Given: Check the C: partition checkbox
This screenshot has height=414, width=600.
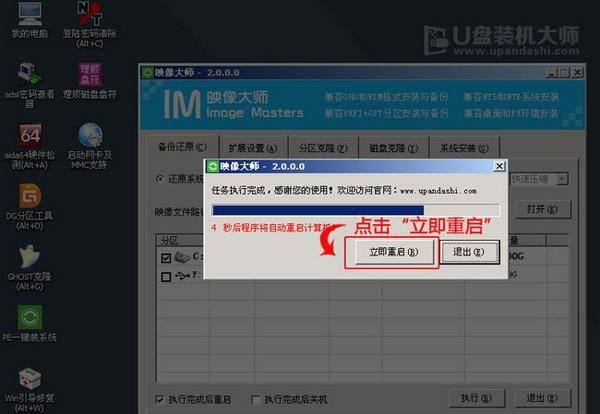Looking at the screenshot, I should pyautogui.click(x=166, y=258).
